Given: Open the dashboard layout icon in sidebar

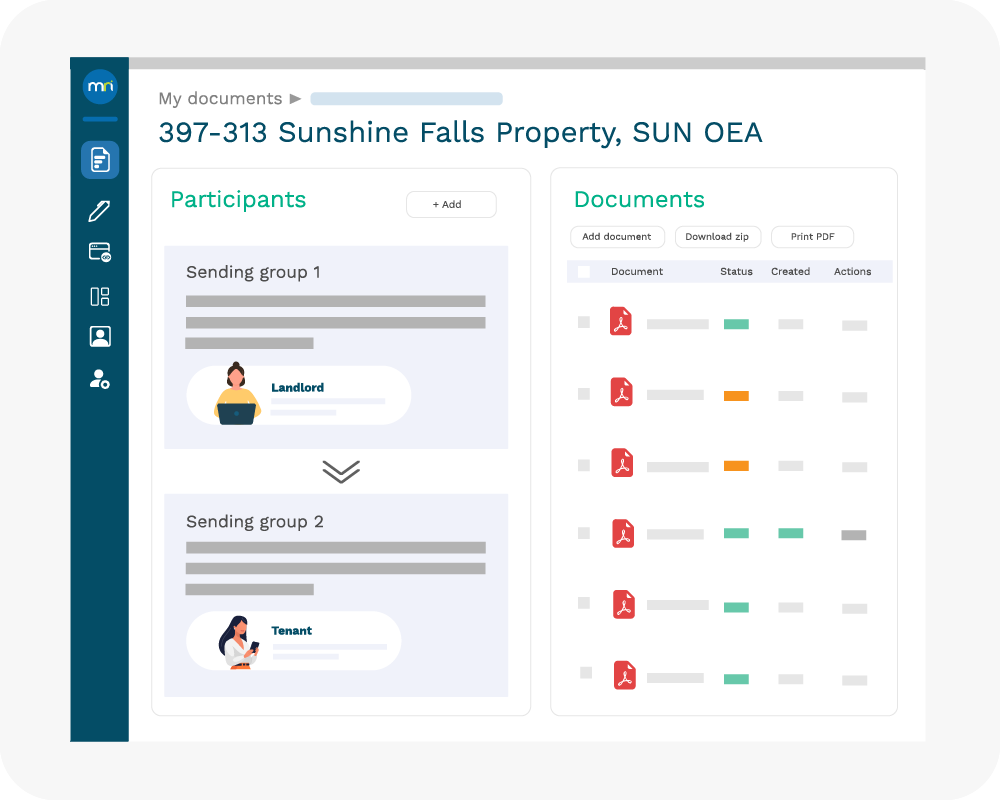Looking at the screenshot, I should click(x=100, y=296).
